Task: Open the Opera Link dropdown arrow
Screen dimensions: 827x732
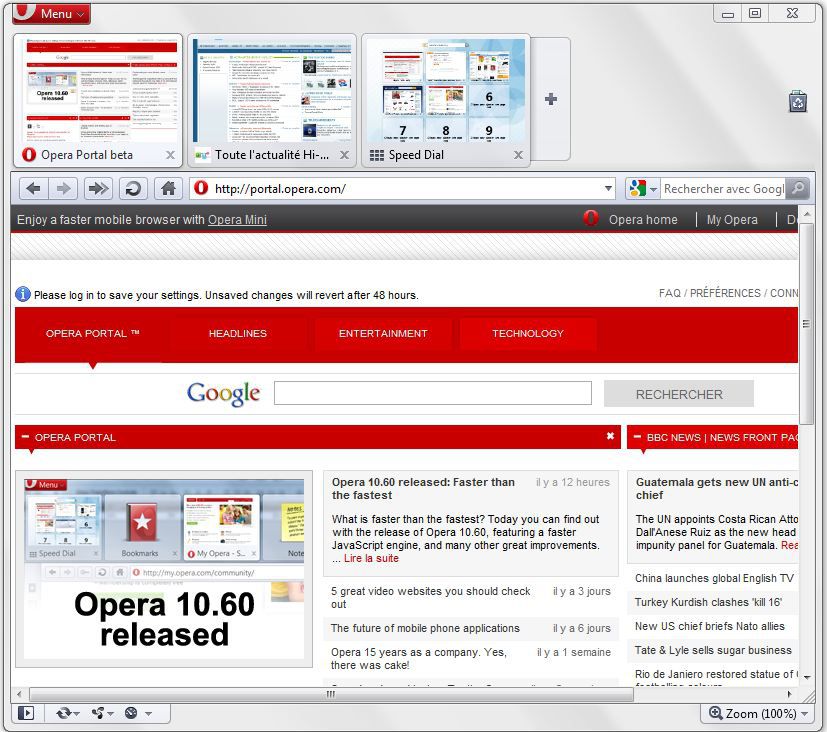Action: point(77,714)
